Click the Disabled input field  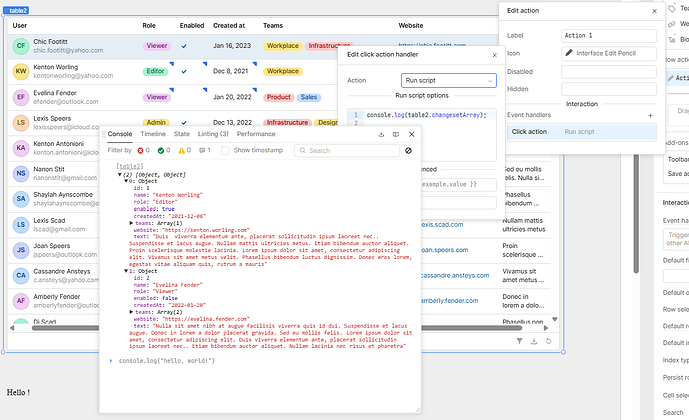point(609,72)
